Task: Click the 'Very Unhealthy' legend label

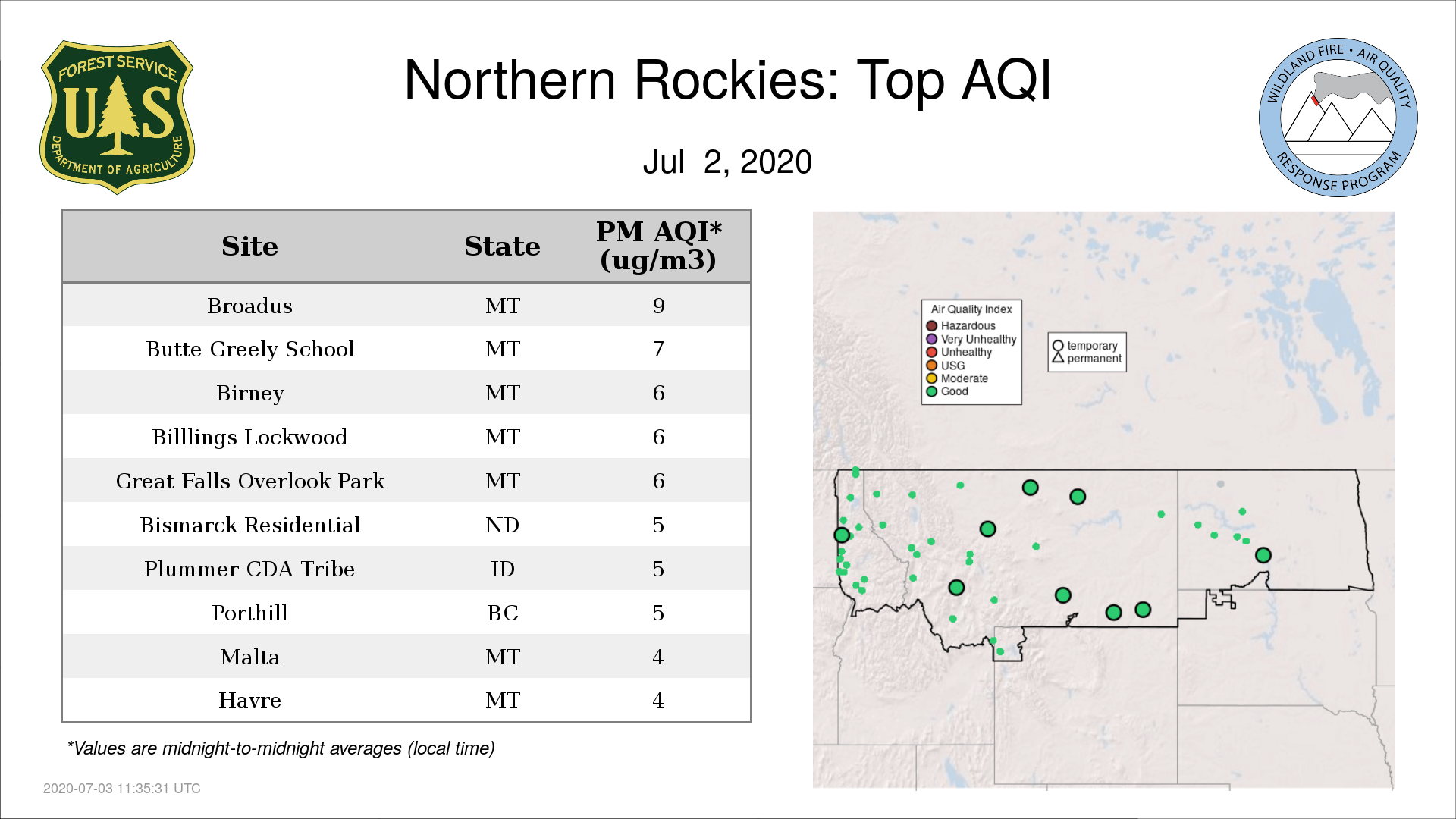Action: [979, 340]
